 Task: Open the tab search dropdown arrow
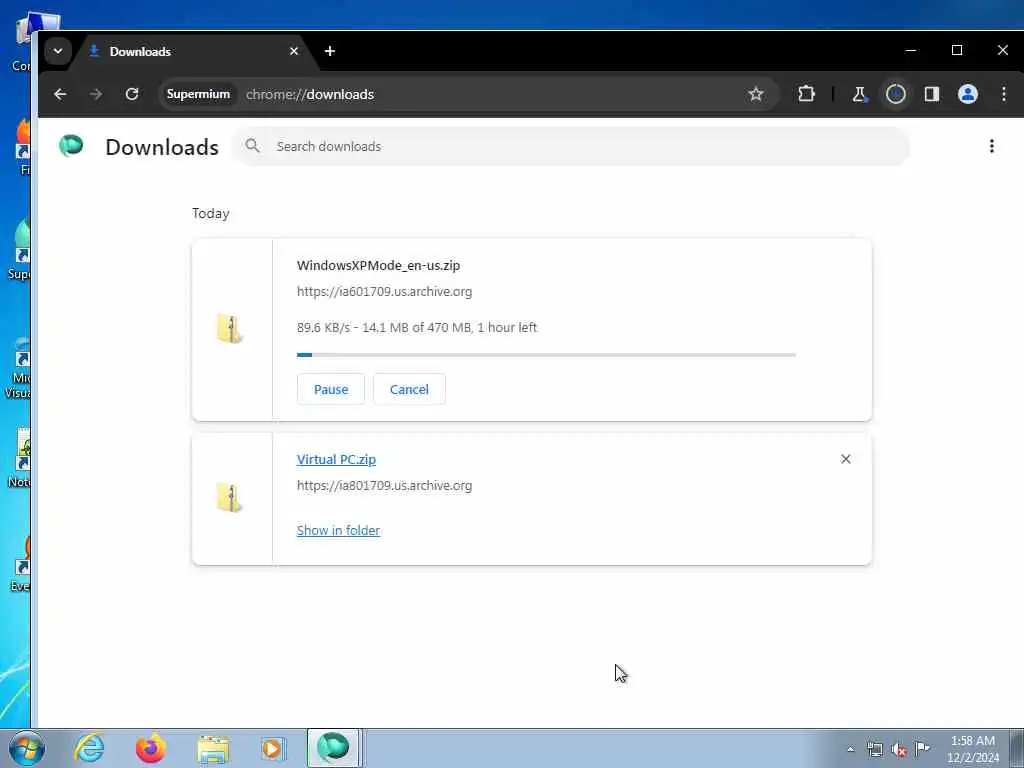coord(57,51)
